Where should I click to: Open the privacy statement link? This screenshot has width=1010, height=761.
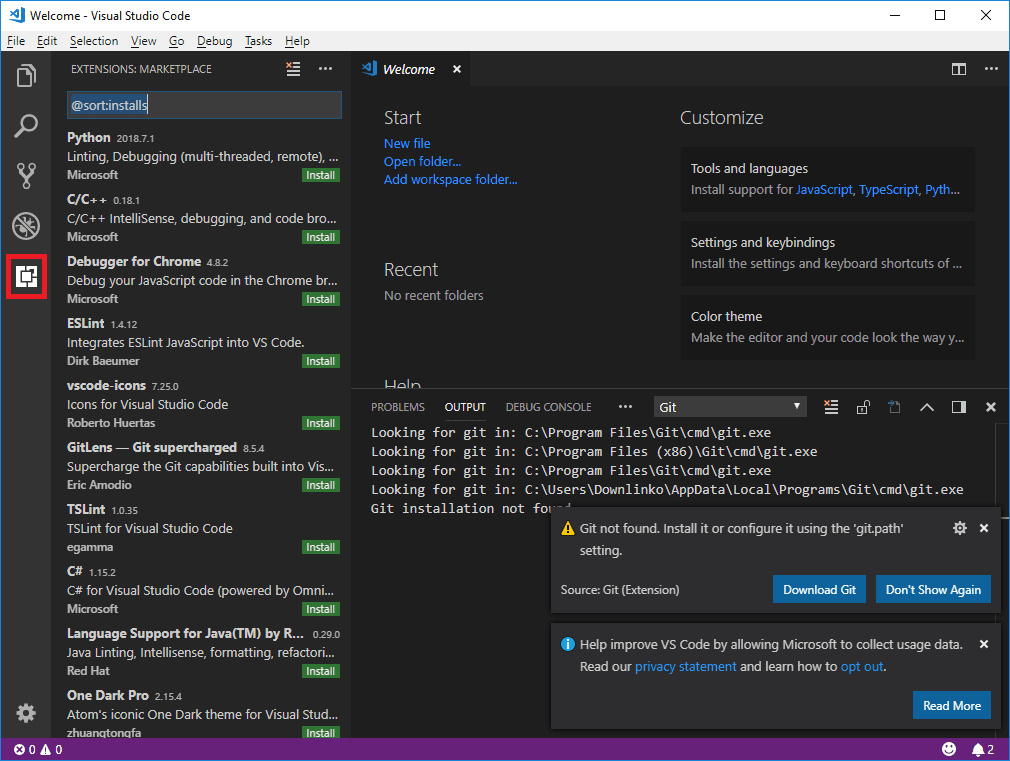click(685, 666)
